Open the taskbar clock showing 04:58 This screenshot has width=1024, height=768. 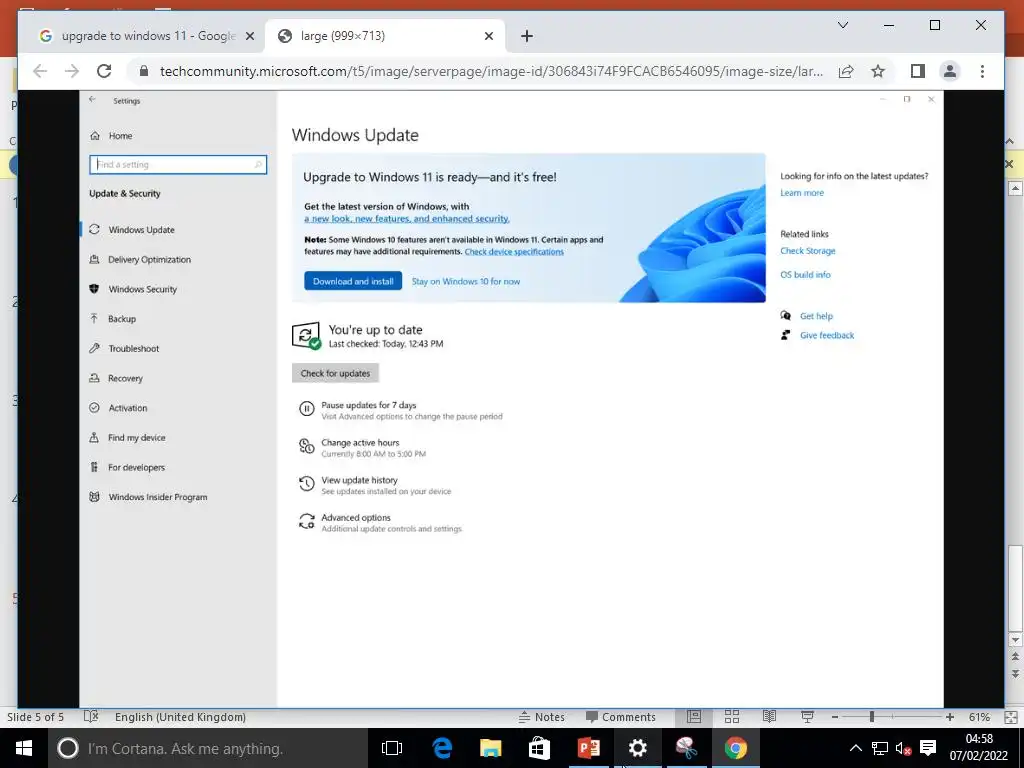(x=978, y=747)
